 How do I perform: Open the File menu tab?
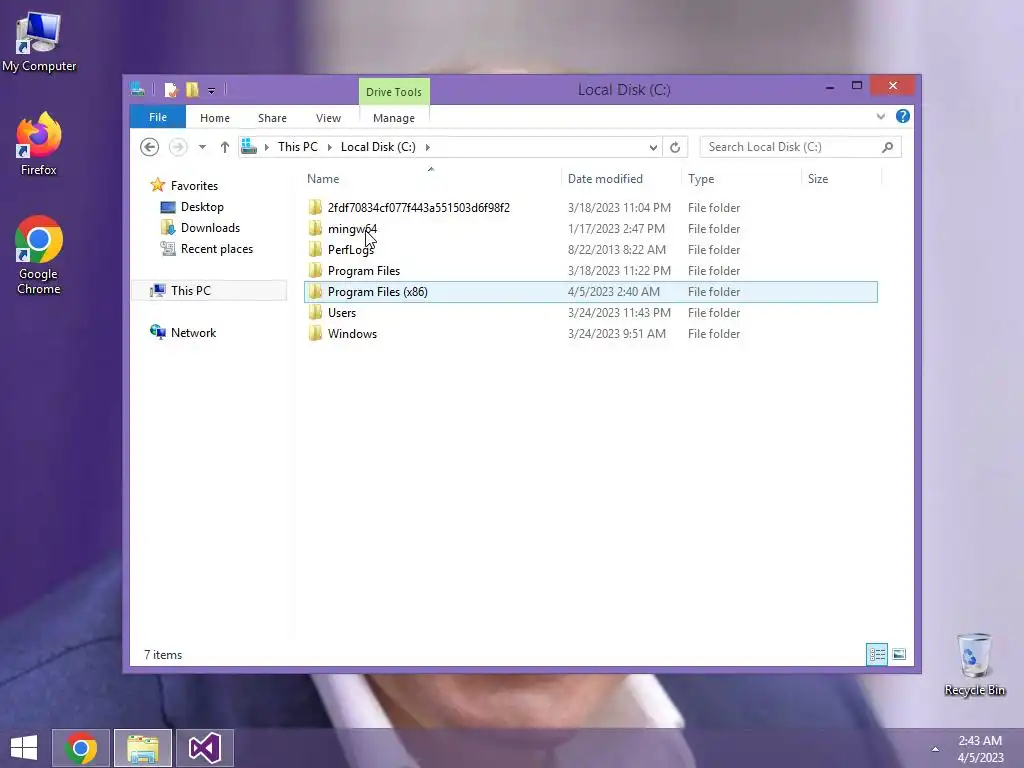[x=158, y=118]
